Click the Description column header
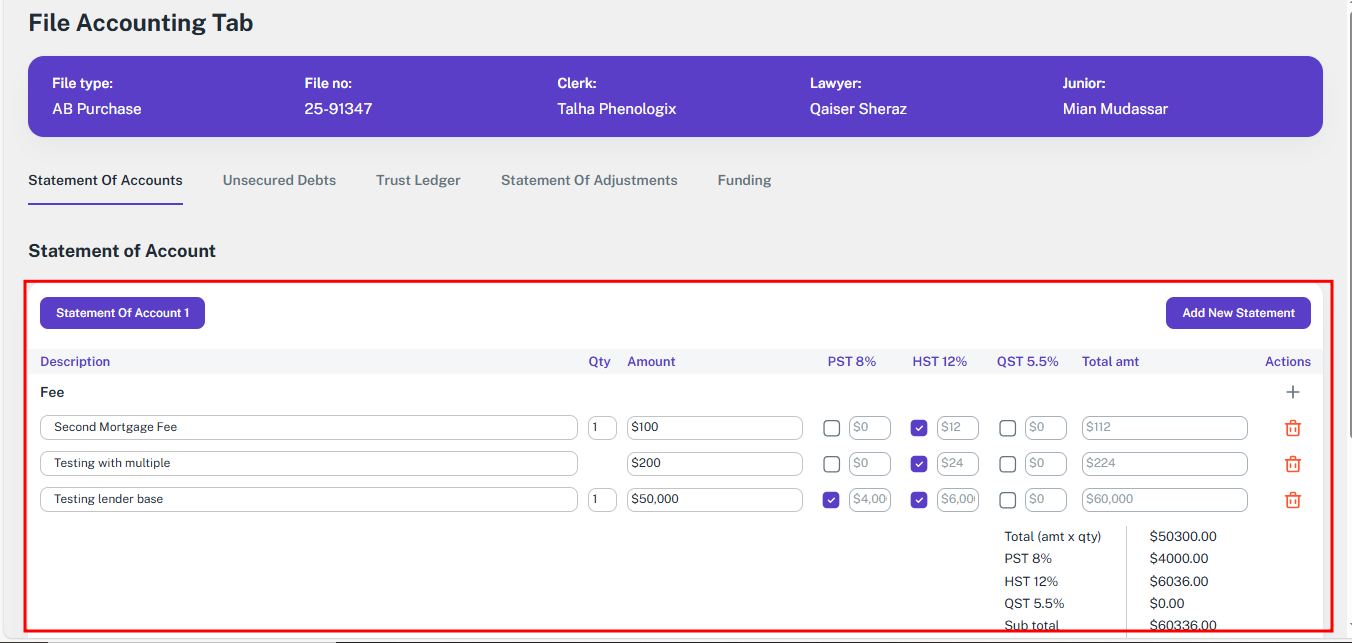The image size is (1352, 643). coord(75,362)
